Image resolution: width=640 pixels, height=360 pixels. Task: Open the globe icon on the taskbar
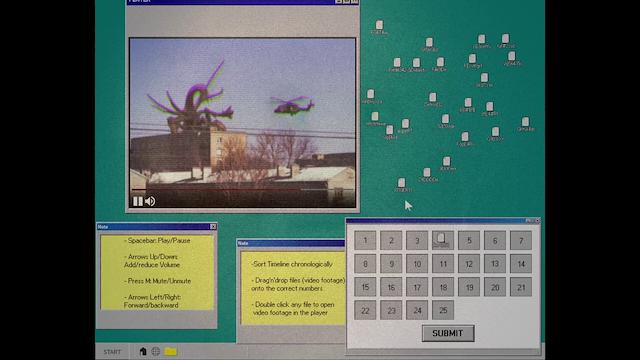click(156, 351)
